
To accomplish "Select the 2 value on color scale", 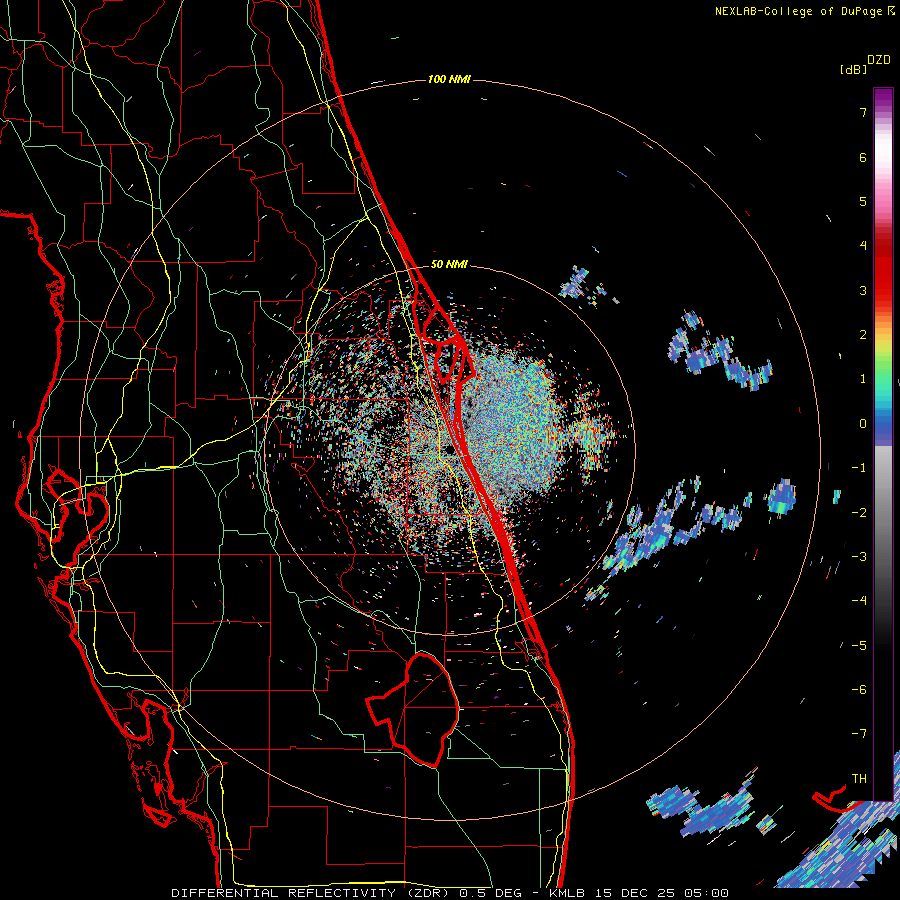I will tap(863, 335).
